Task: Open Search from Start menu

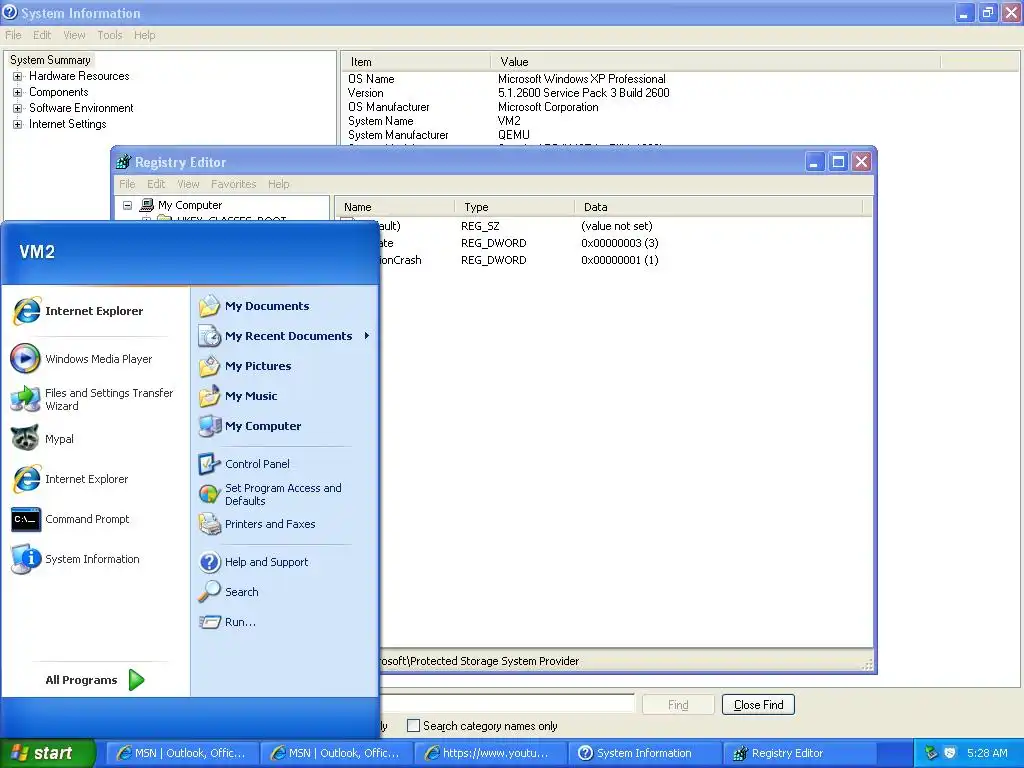Action: (x=229, y=592)
